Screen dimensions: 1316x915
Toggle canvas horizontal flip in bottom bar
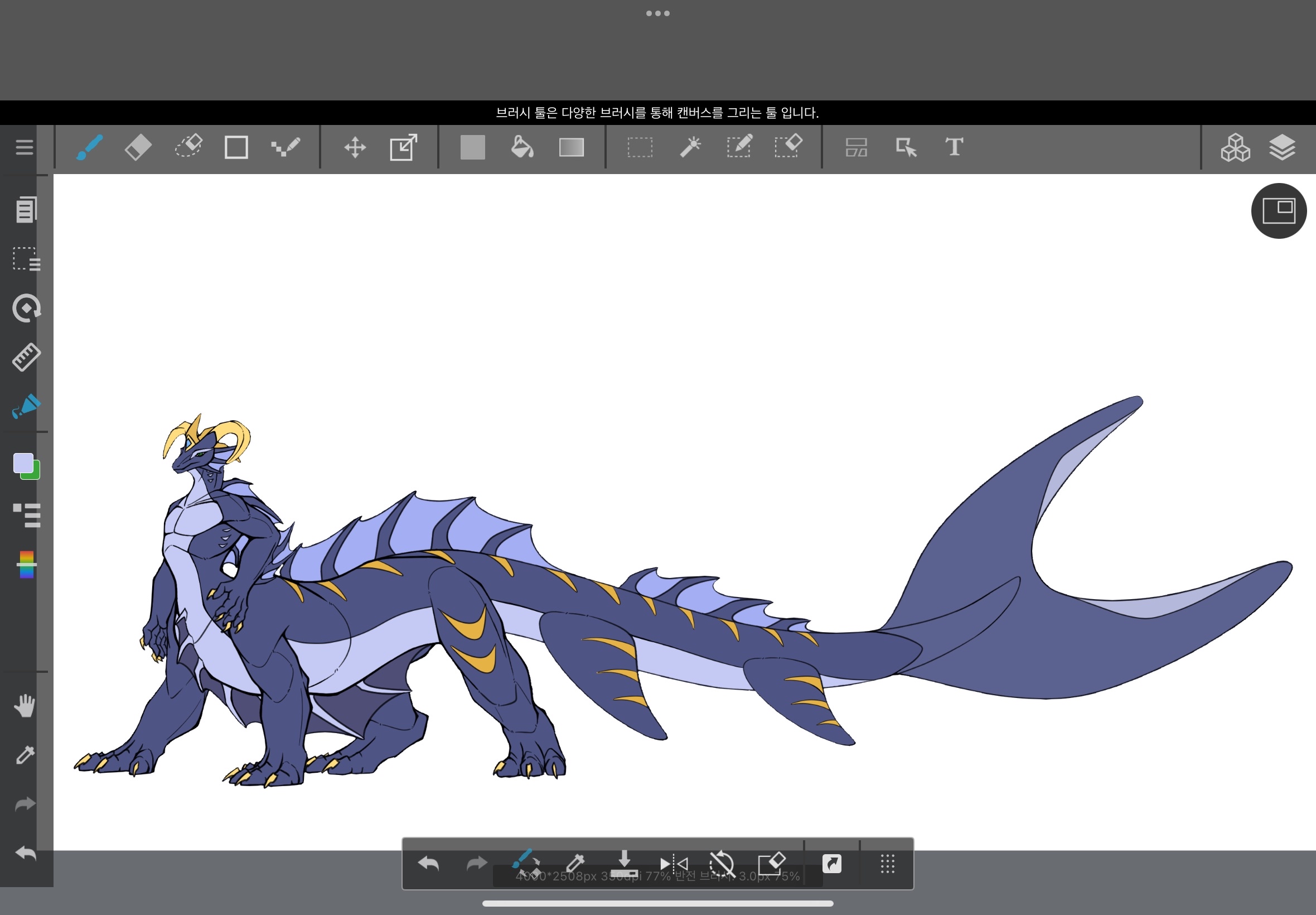click(674, 864)
